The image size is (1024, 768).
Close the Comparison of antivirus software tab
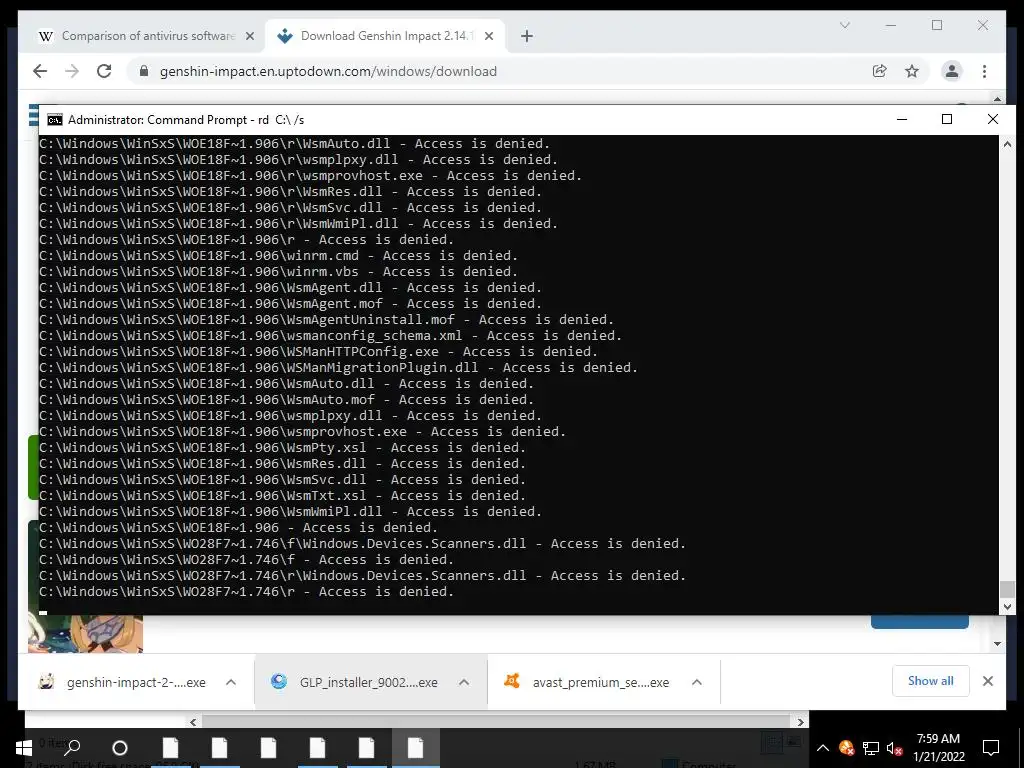pyautogui.click(x=249, y=37)
